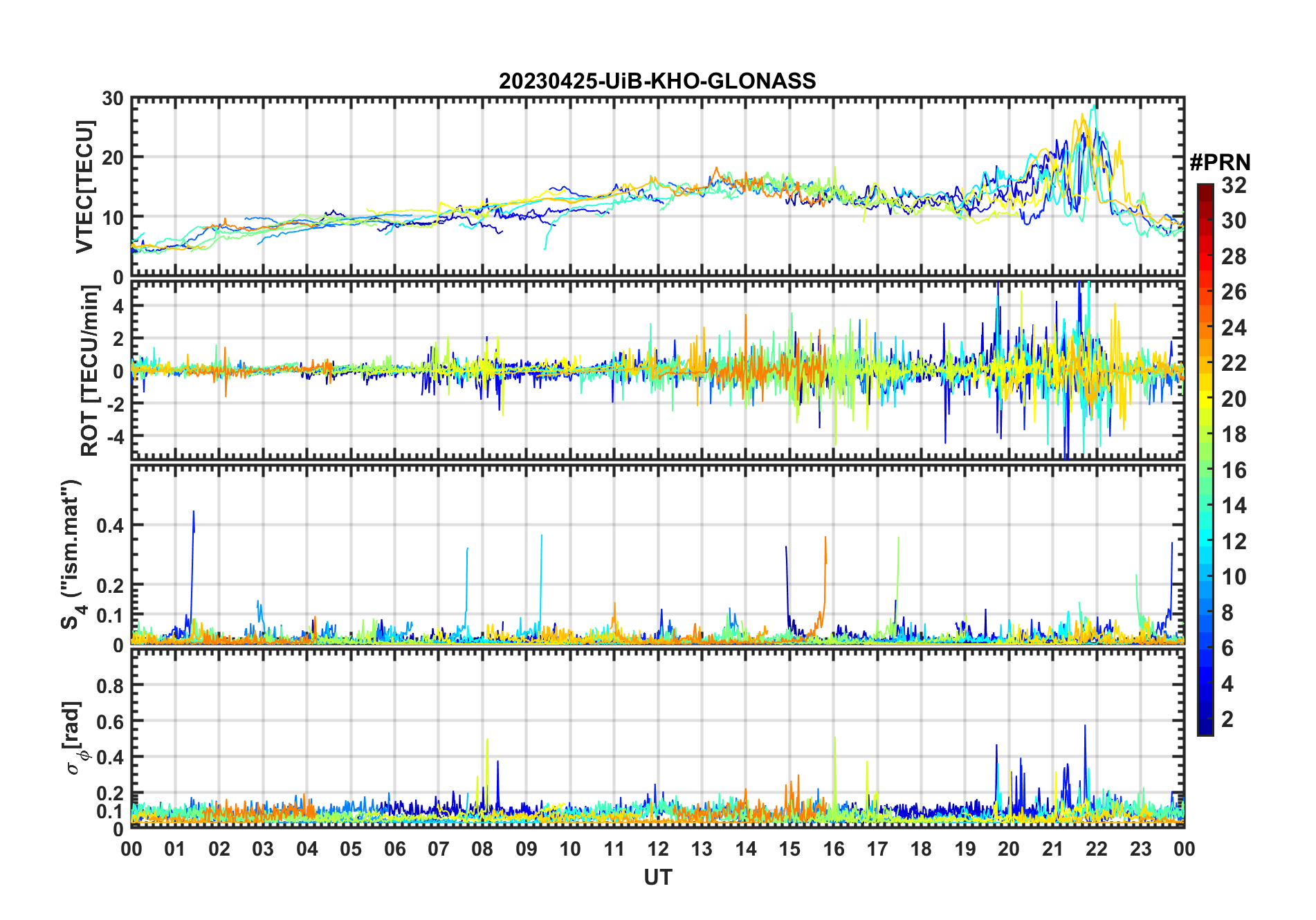The image size is (1316, 920).
Task: Select the #PRN colorbar title
Action: tap(1220, 163)
